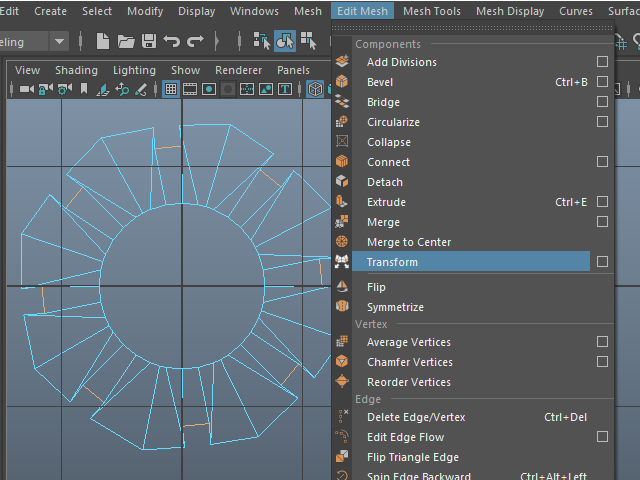This screenshot has height=480, width=640.
Task: Open the Chamfer Vertices option box
Action: click(602, 362)
